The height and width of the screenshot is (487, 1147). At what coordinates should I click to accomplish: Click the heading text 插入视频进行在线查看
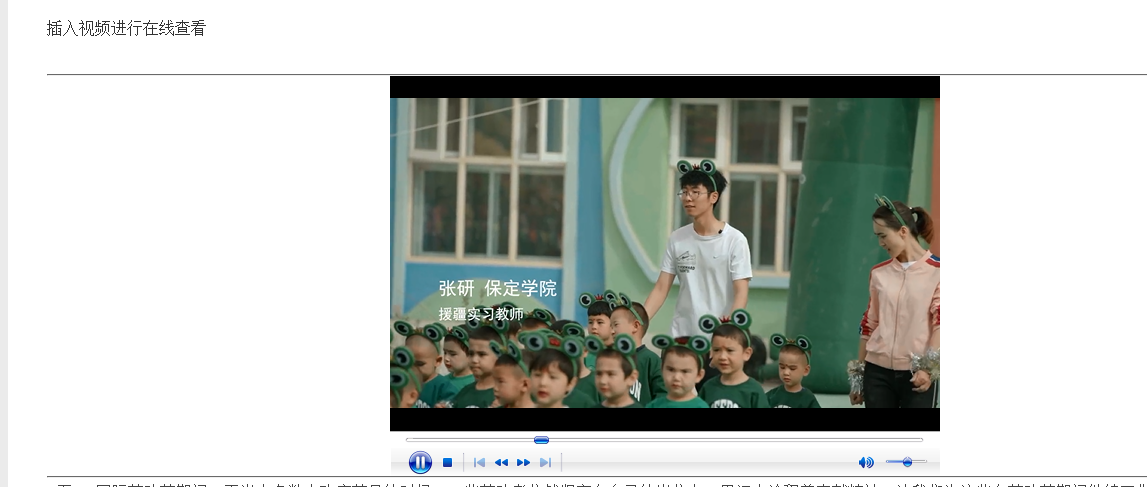(x=127, y=29)
